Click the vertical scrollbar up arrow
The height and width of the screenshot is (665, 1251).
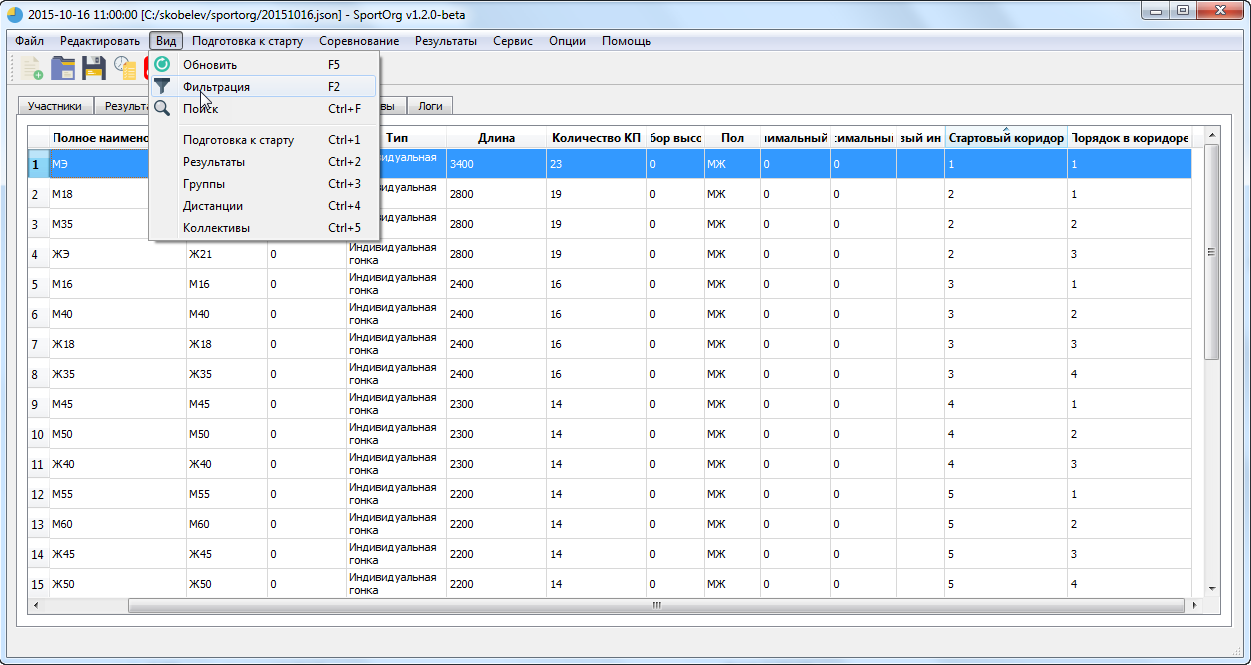pyautogui.click(x=1212, y=135)
